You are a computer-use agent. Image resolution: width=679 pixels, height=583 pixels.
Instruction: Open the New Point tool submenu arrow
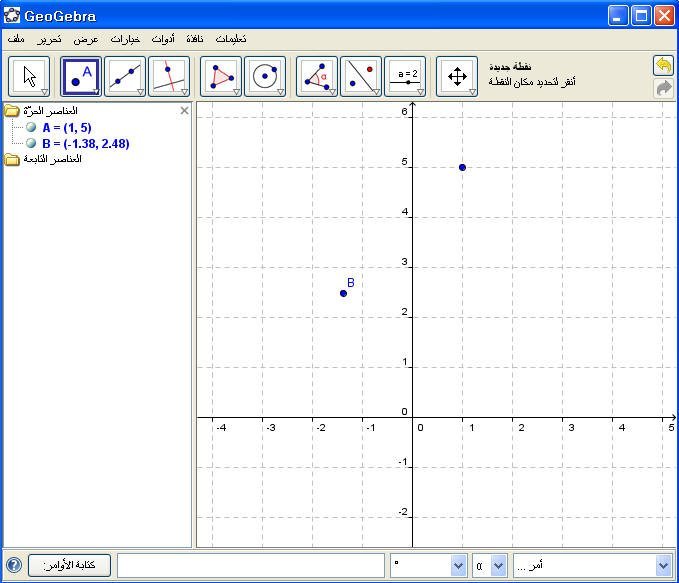point(96,92)
